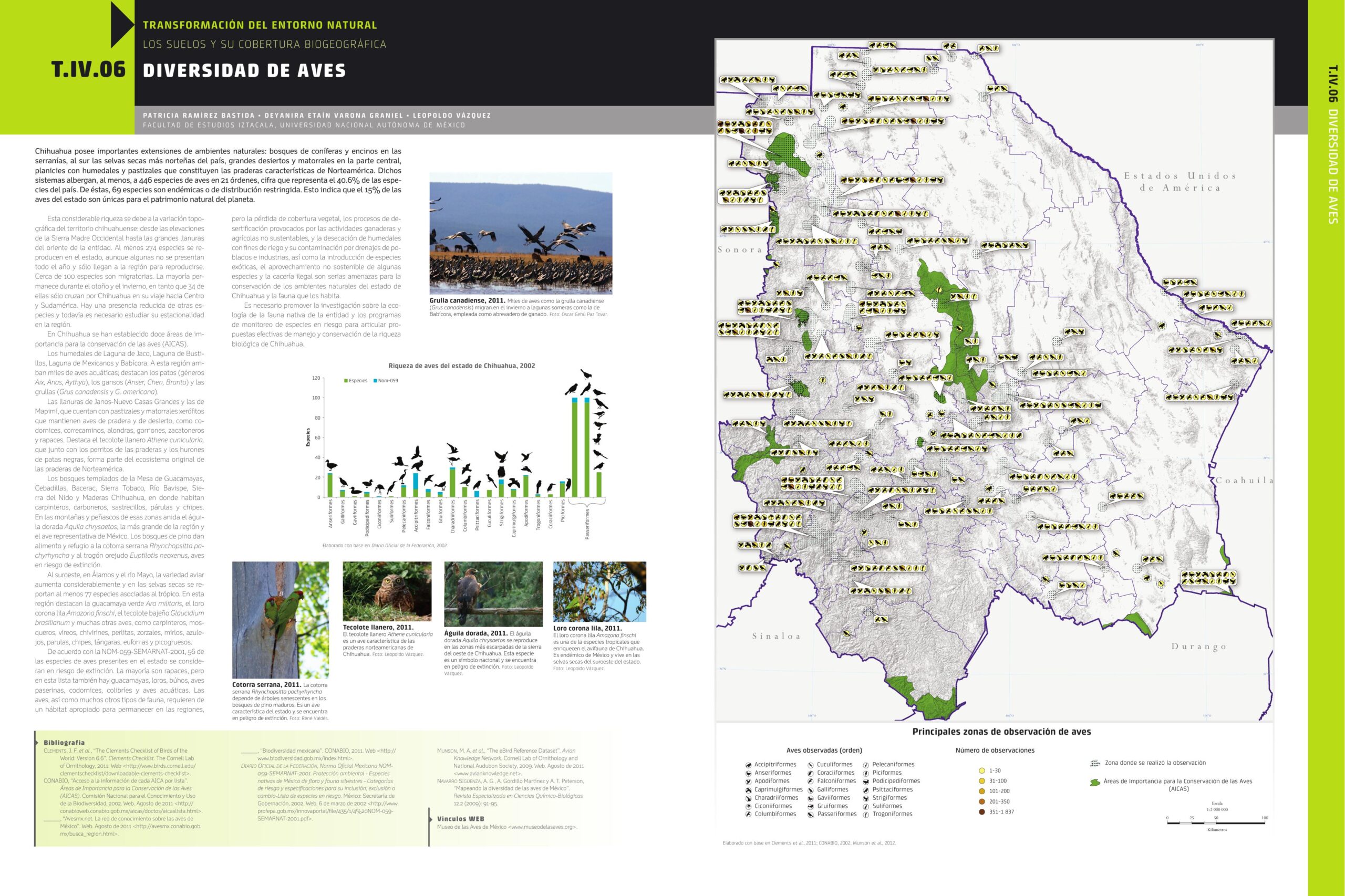This screenshot has height=896, width=1345.
Task: Click the Podicipediformes legend icon
Action: (x=866, y=781)
